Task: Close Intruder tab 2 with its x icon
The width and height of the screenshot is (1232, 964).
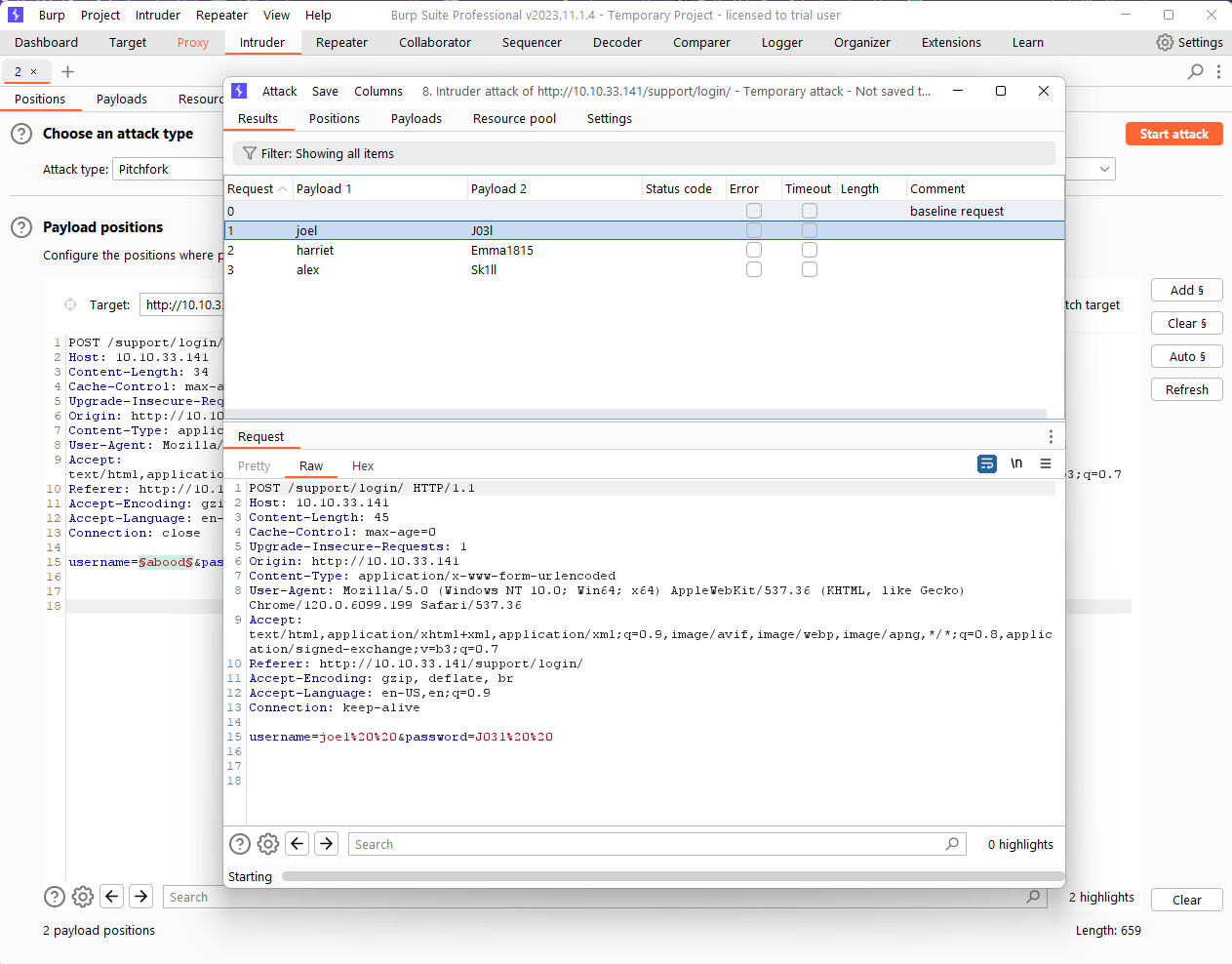Action: point(33,71)
